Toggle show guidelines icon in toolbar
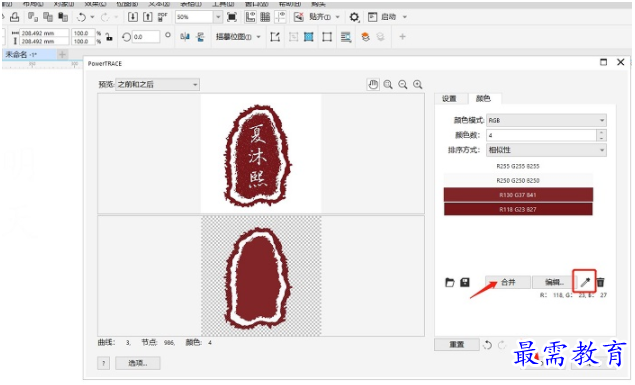 [280, 17]
